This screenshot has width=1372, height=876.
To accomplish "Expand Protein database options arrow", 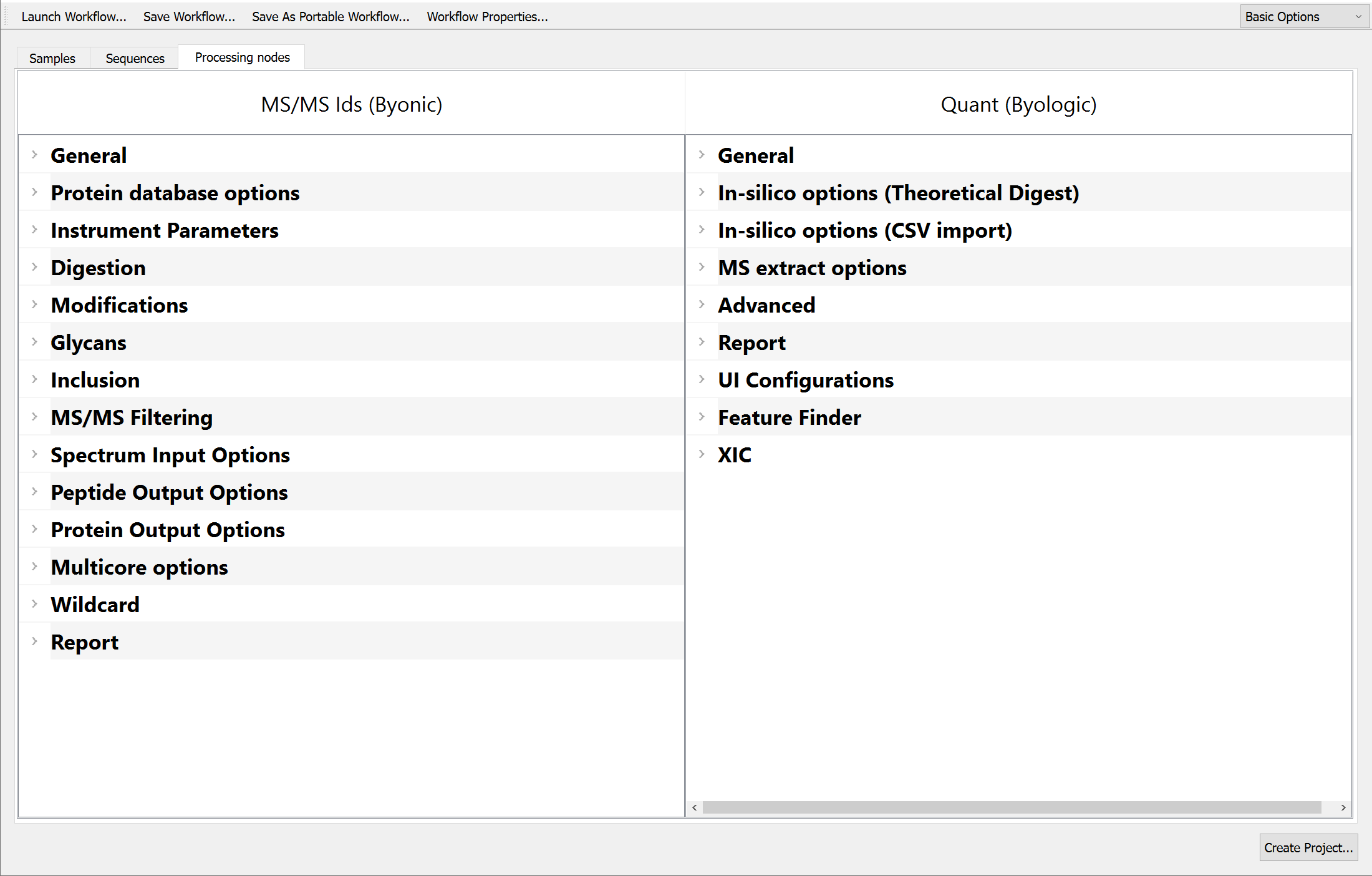I will click(34, 192).
